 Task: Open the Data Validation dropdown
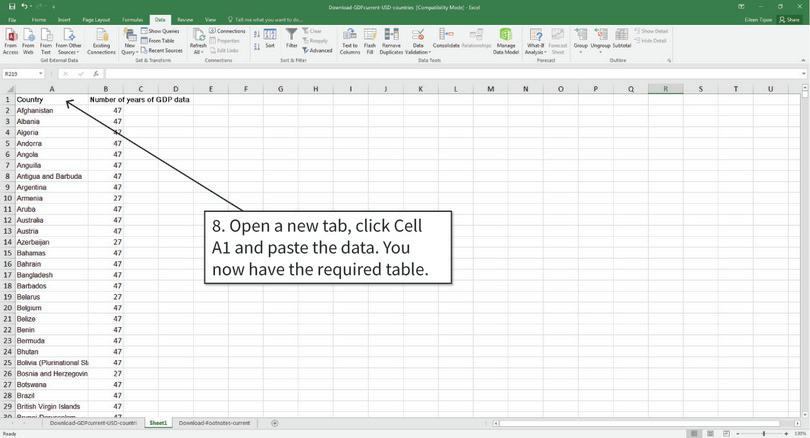[x=417, y=41]
